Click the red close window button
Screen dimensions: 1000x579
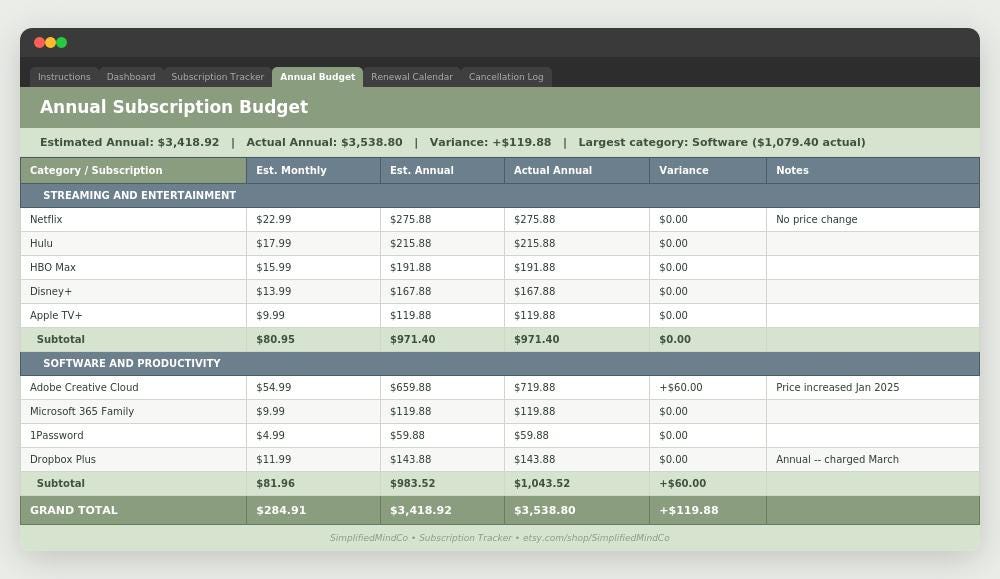pos(39,43)
